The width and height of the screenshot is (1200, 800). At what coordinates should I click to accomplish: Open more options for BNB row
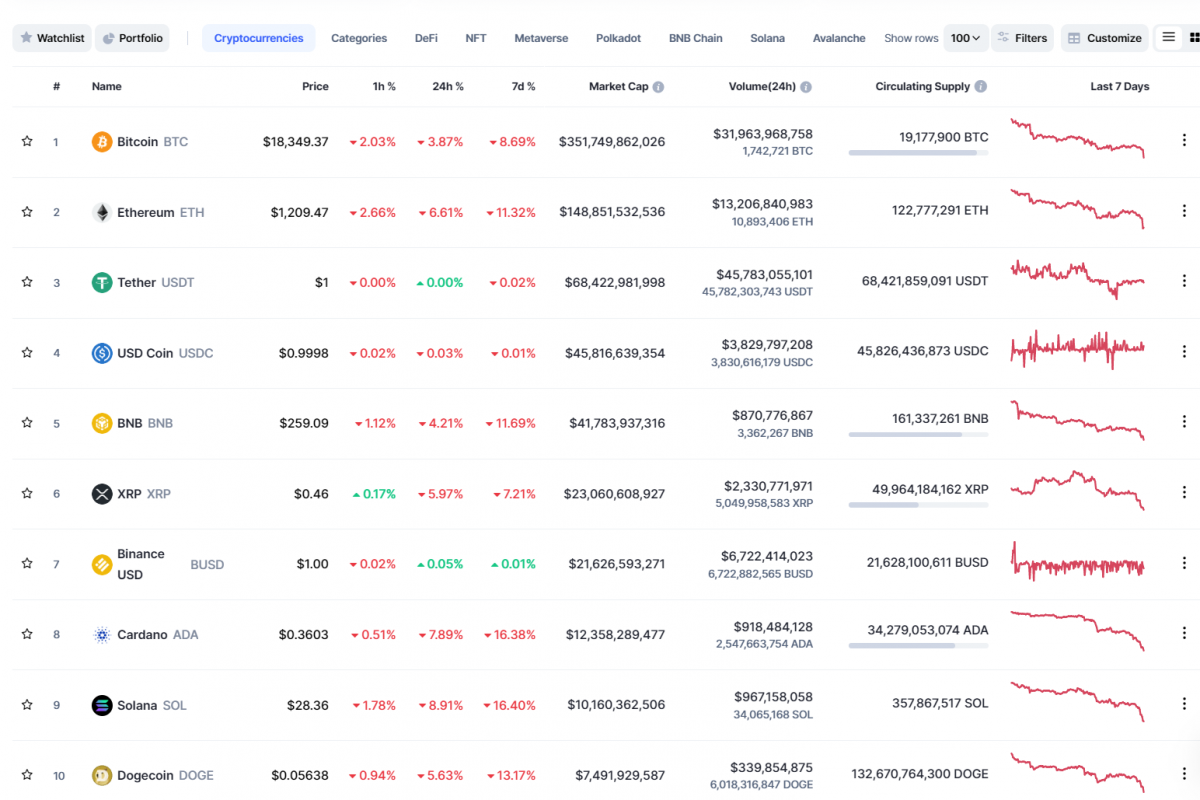[x=1184, y=422]
